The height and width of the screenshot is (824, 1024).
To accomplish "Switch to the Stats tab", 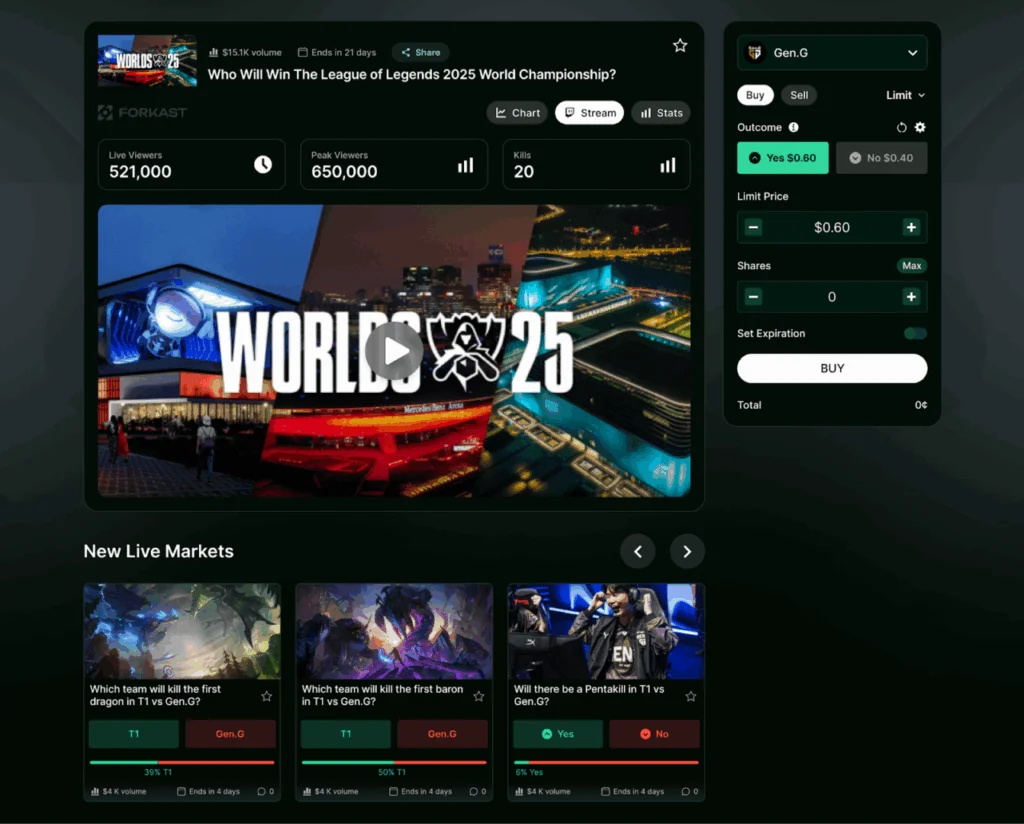I will [661, 113].
